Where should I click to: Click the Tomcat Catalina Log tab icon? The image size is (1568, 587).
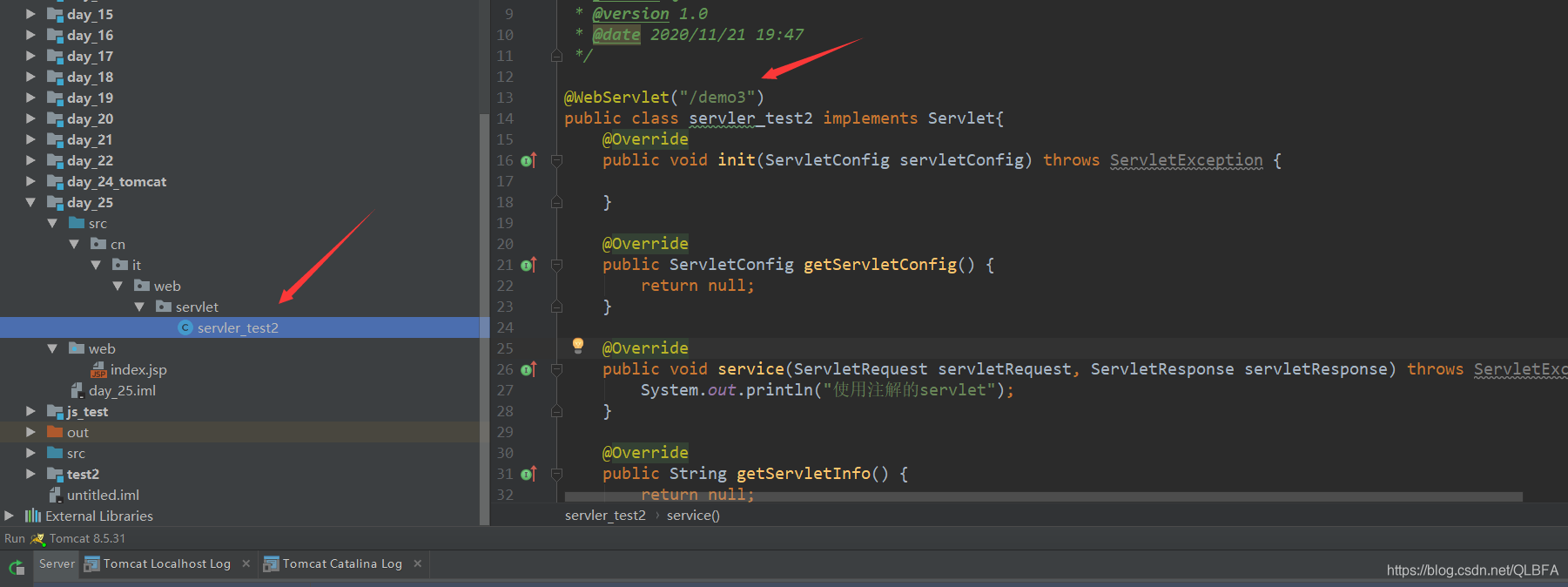click(x=271, y=564)
